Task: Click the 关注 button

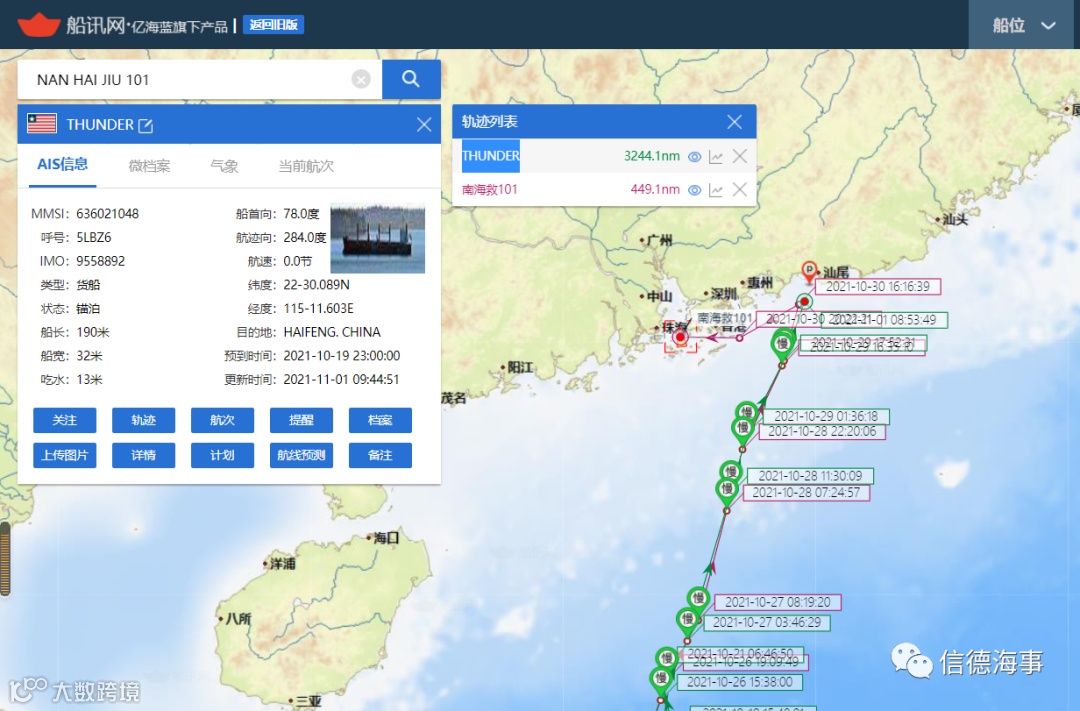Action: [x=65, y=420]
